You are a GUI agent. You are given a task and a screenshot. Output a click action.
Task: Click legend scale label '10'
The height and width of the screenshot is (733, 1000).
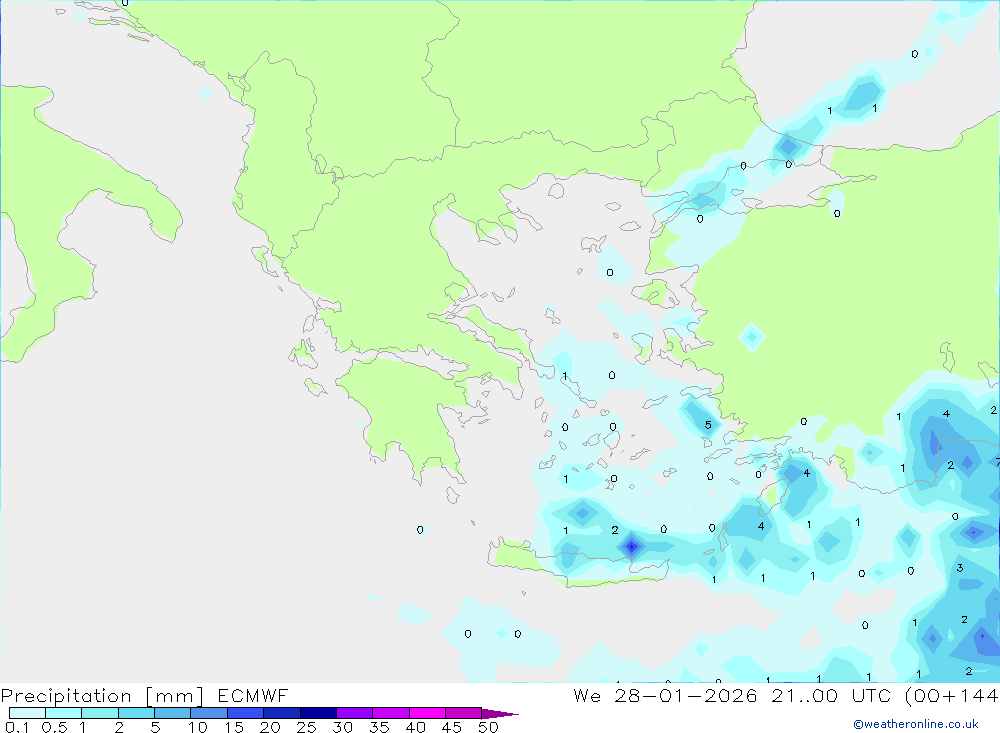coord(198,727)
